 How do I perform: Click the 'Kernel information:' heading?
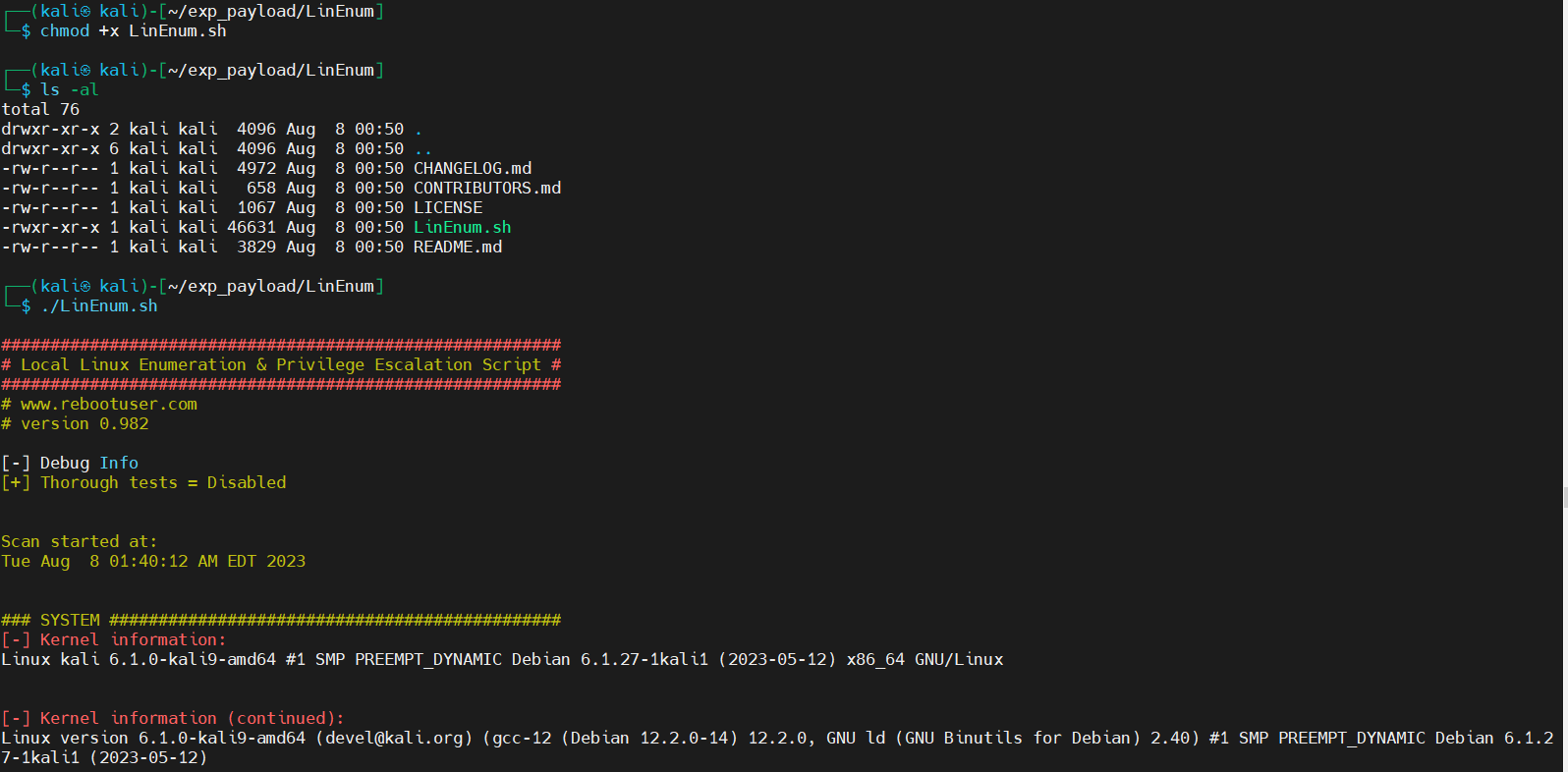click(x=133, y=639)
